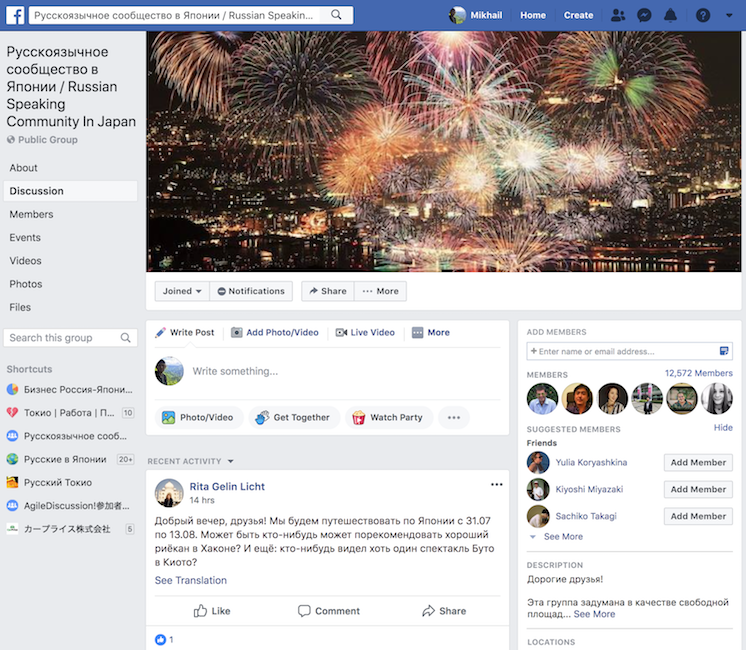Open the Notifications settings button
The height and width of the screenshot is (650, 746).
[251, 291]
